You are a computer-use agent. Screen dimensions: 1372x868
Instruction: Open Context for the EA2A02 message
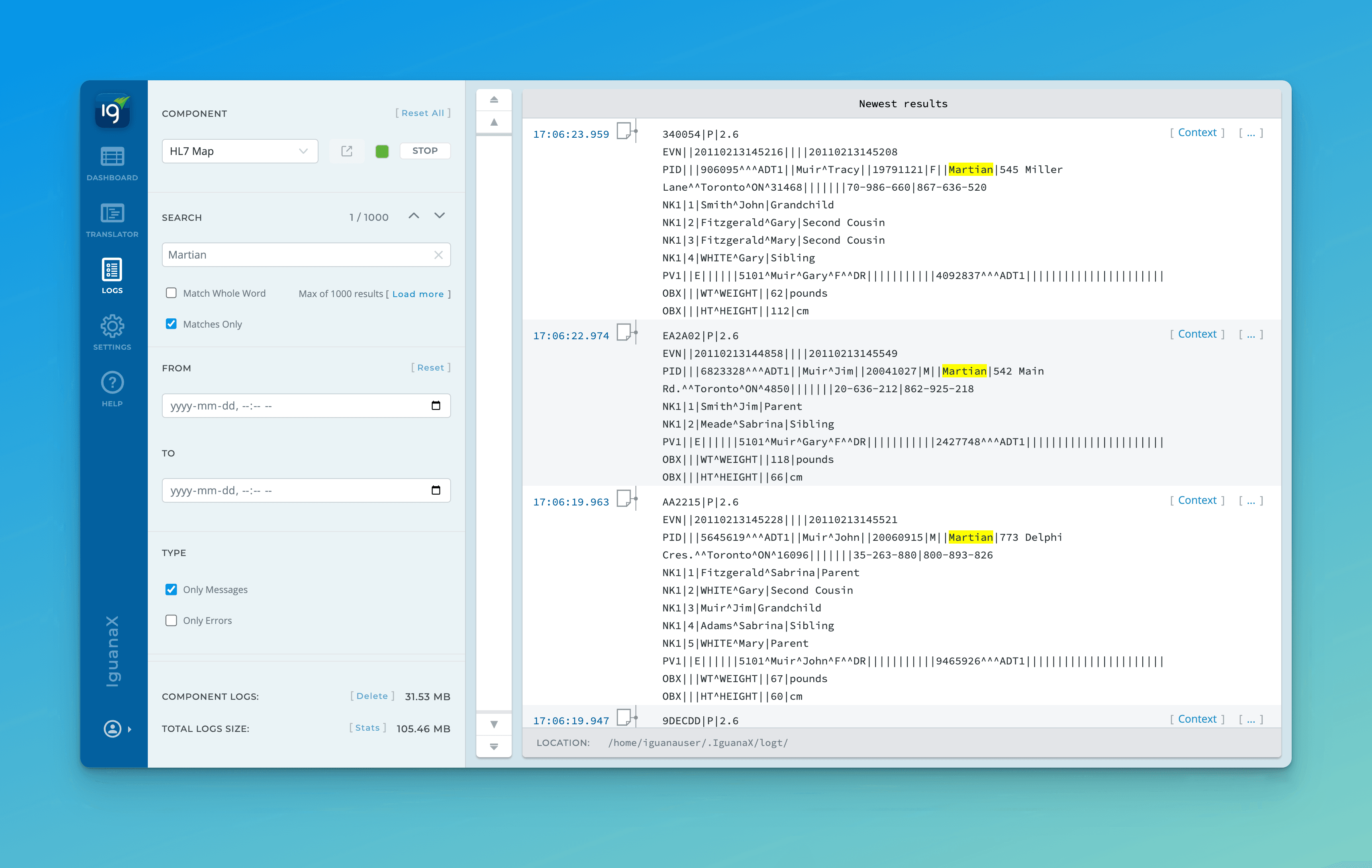[x=1197, y=334]
